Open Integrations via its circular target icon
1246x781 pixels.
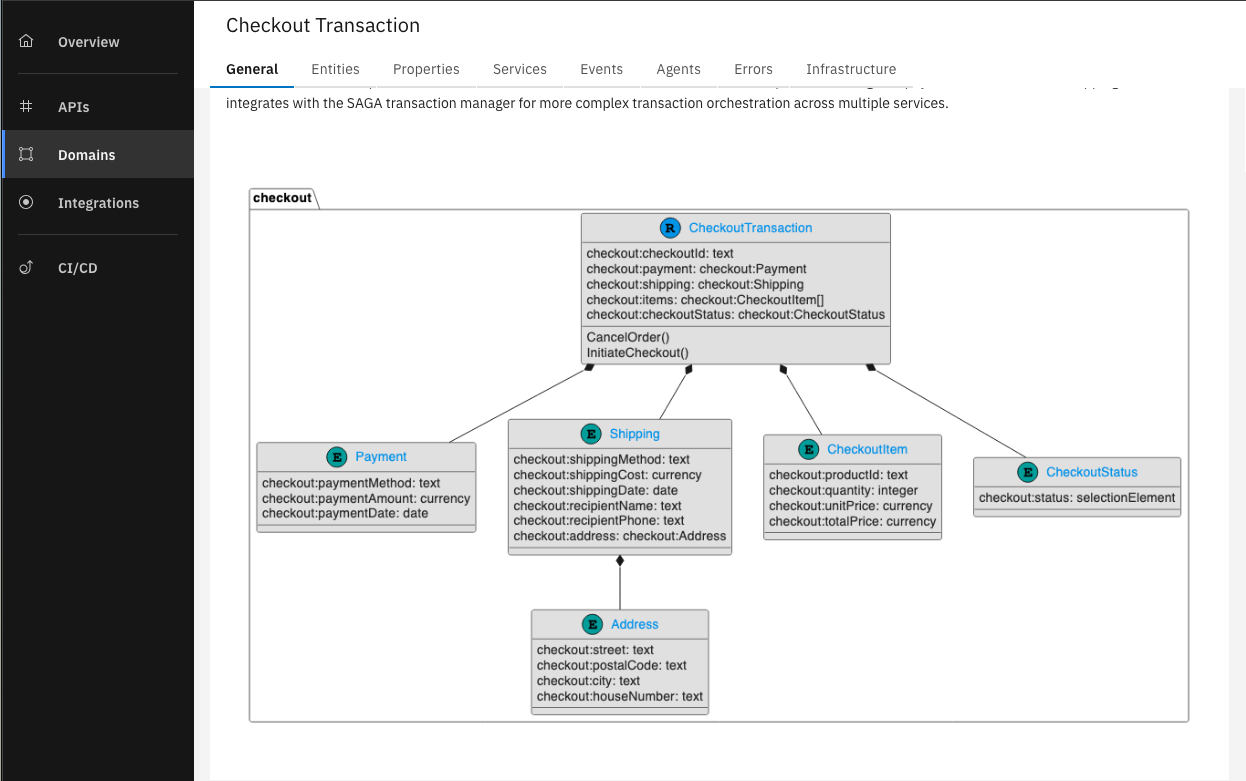pos(25,203)
